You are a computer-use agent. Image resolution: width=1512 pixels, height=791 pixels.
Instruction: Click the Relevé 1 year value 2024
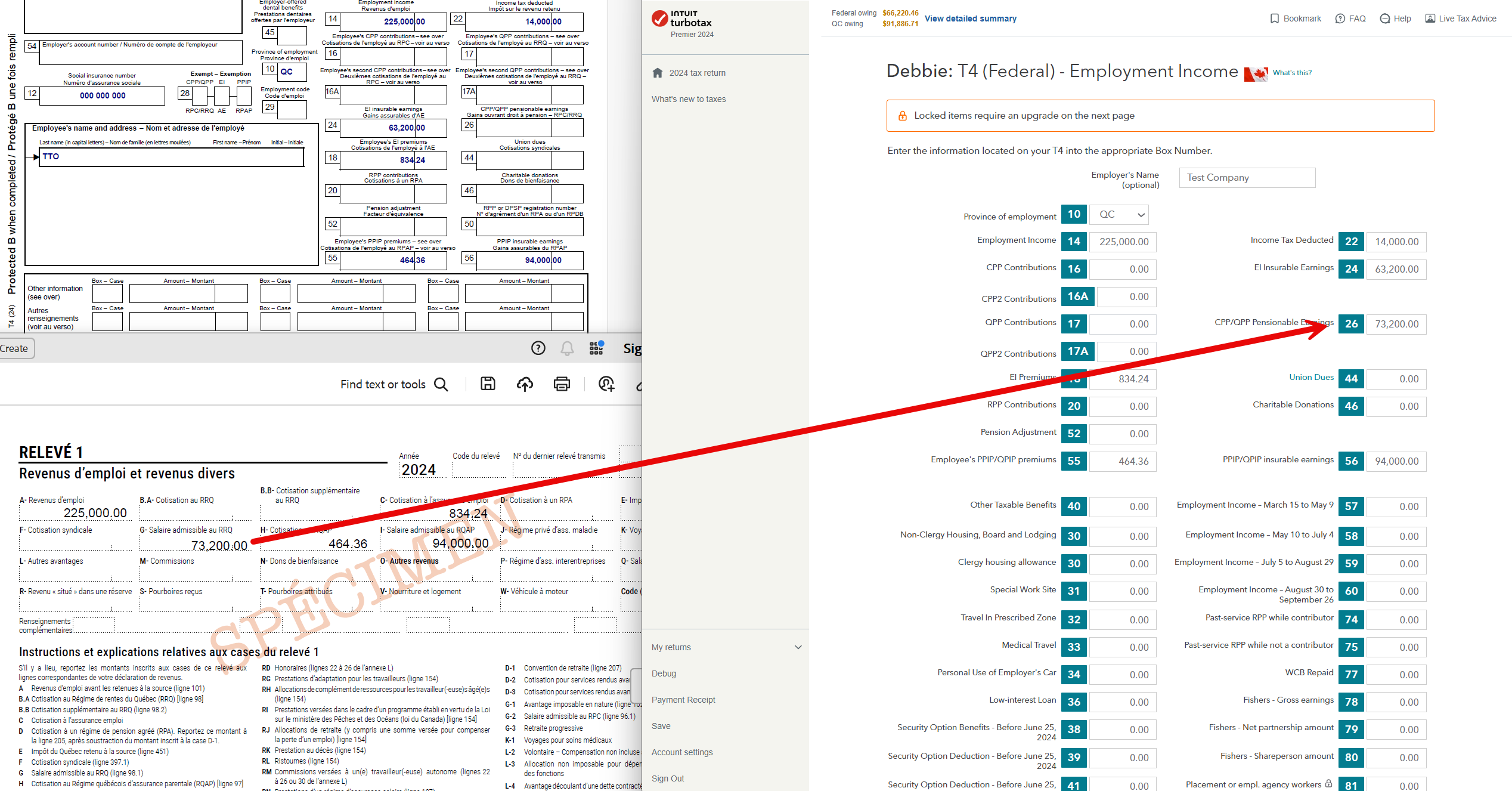coord(419,470)
